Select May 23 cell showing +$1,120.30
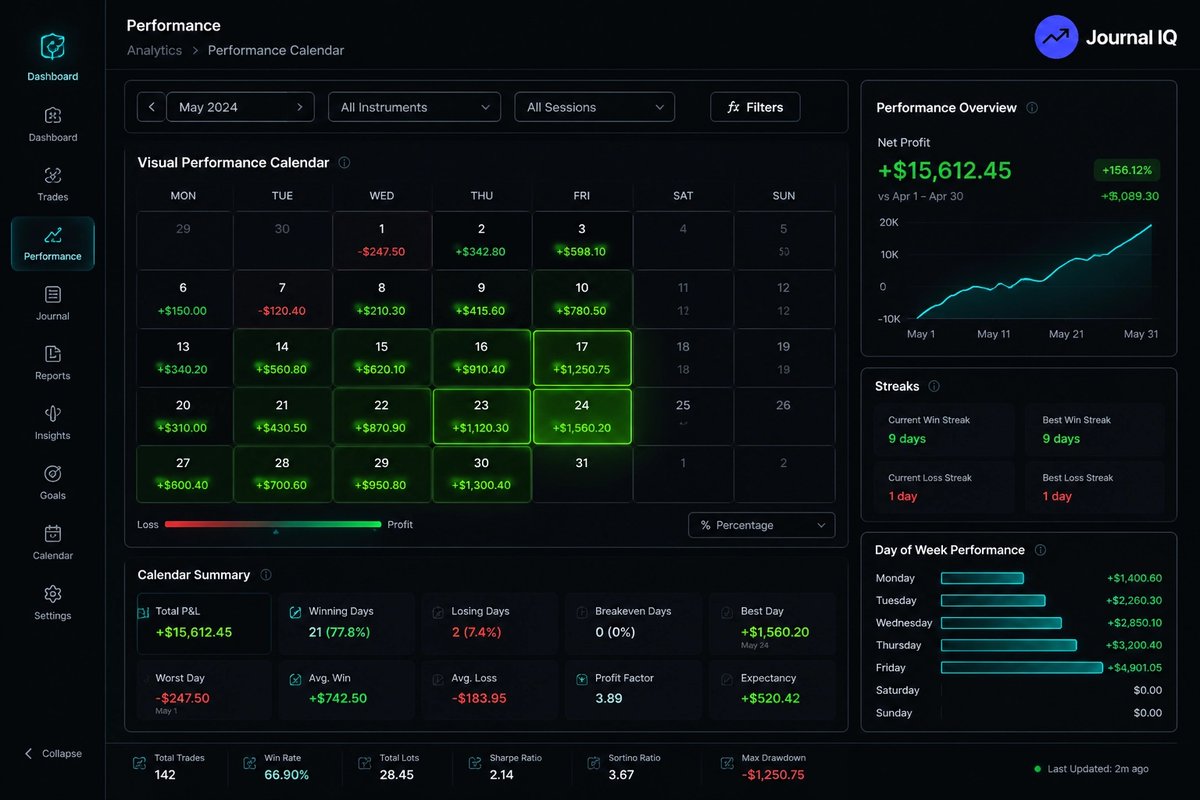1200x800 pixels. [x=482, y=416]
